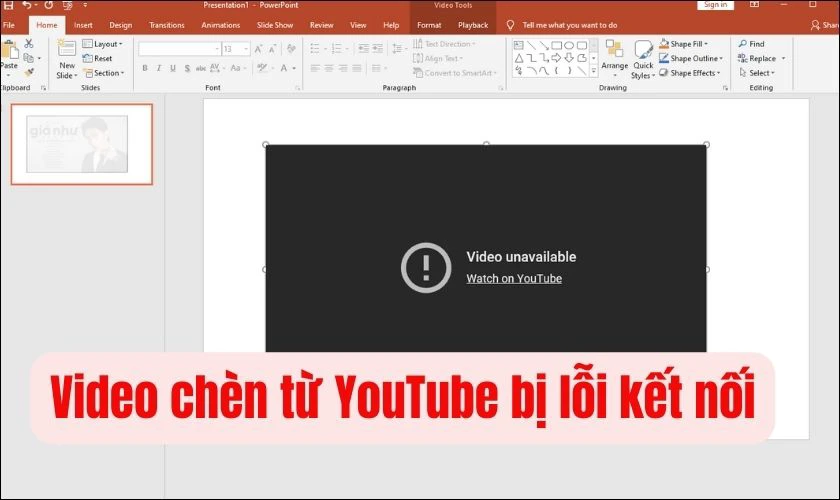
Task: Open the Select dropdown
Action: [756, 73]
